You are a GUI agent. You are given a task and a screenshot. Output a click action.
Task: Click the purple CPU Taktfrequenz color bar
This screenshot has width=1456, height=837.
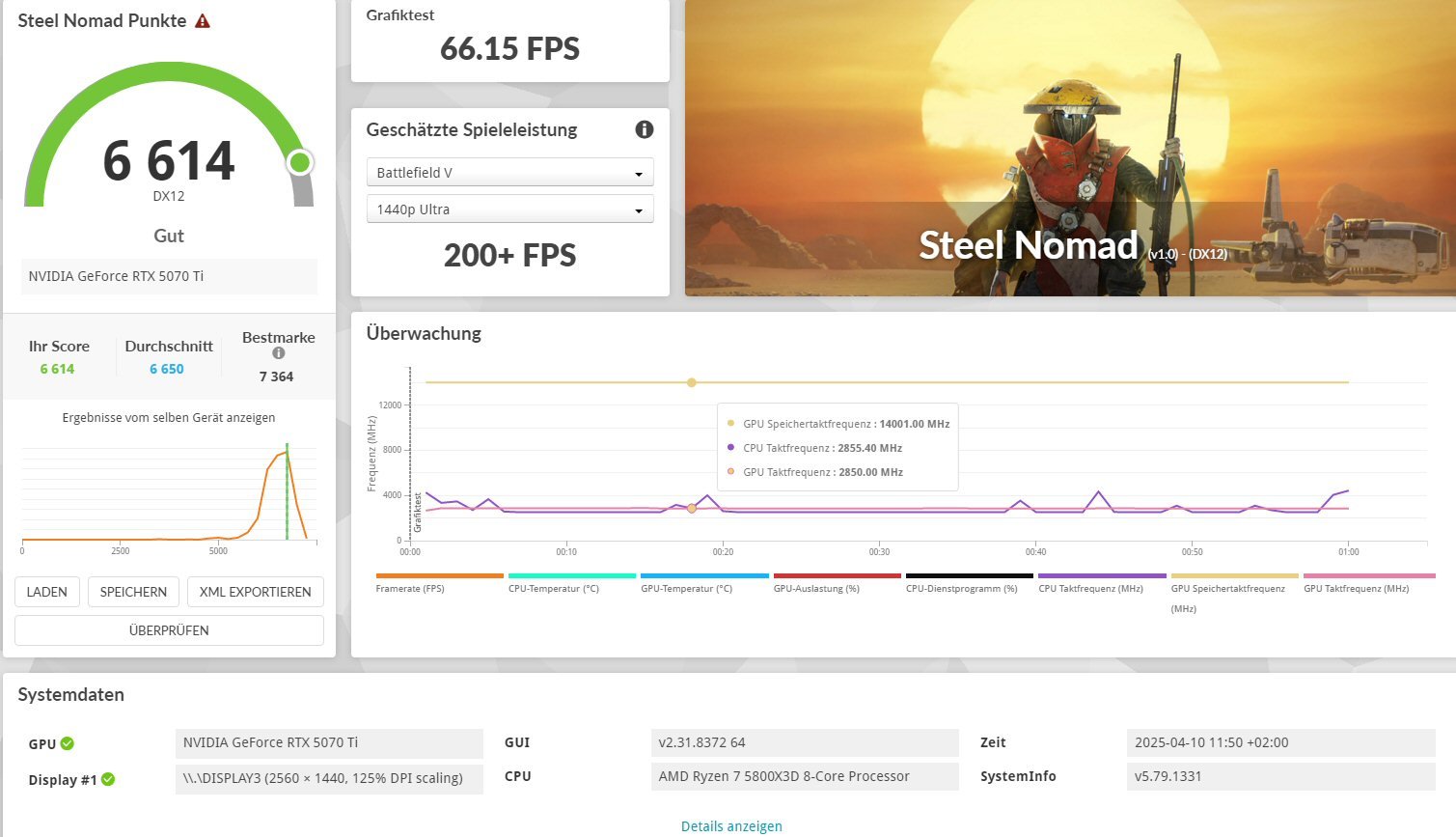tap(1102, 576)
